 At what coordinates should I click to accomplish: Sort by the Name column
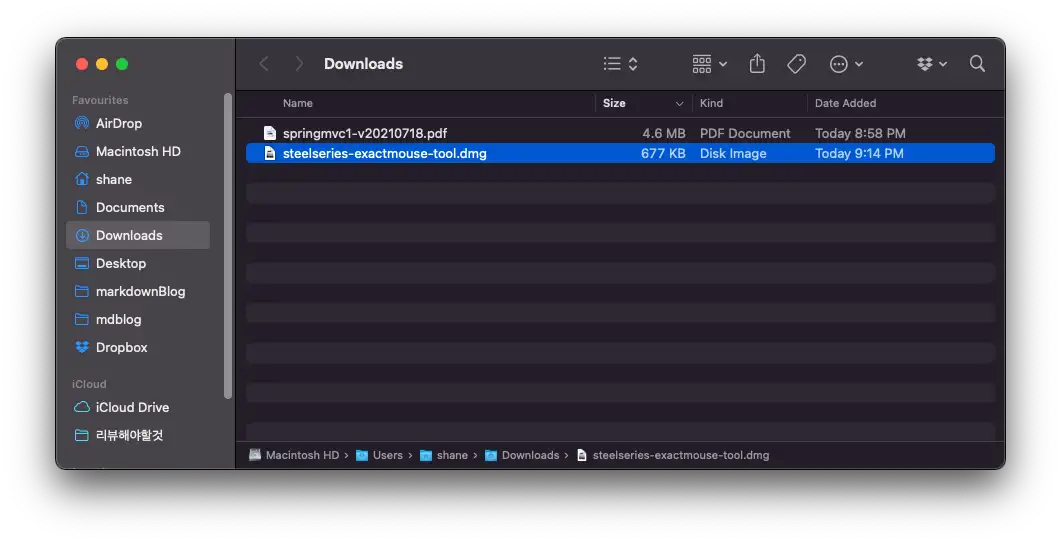coord(298,103)
